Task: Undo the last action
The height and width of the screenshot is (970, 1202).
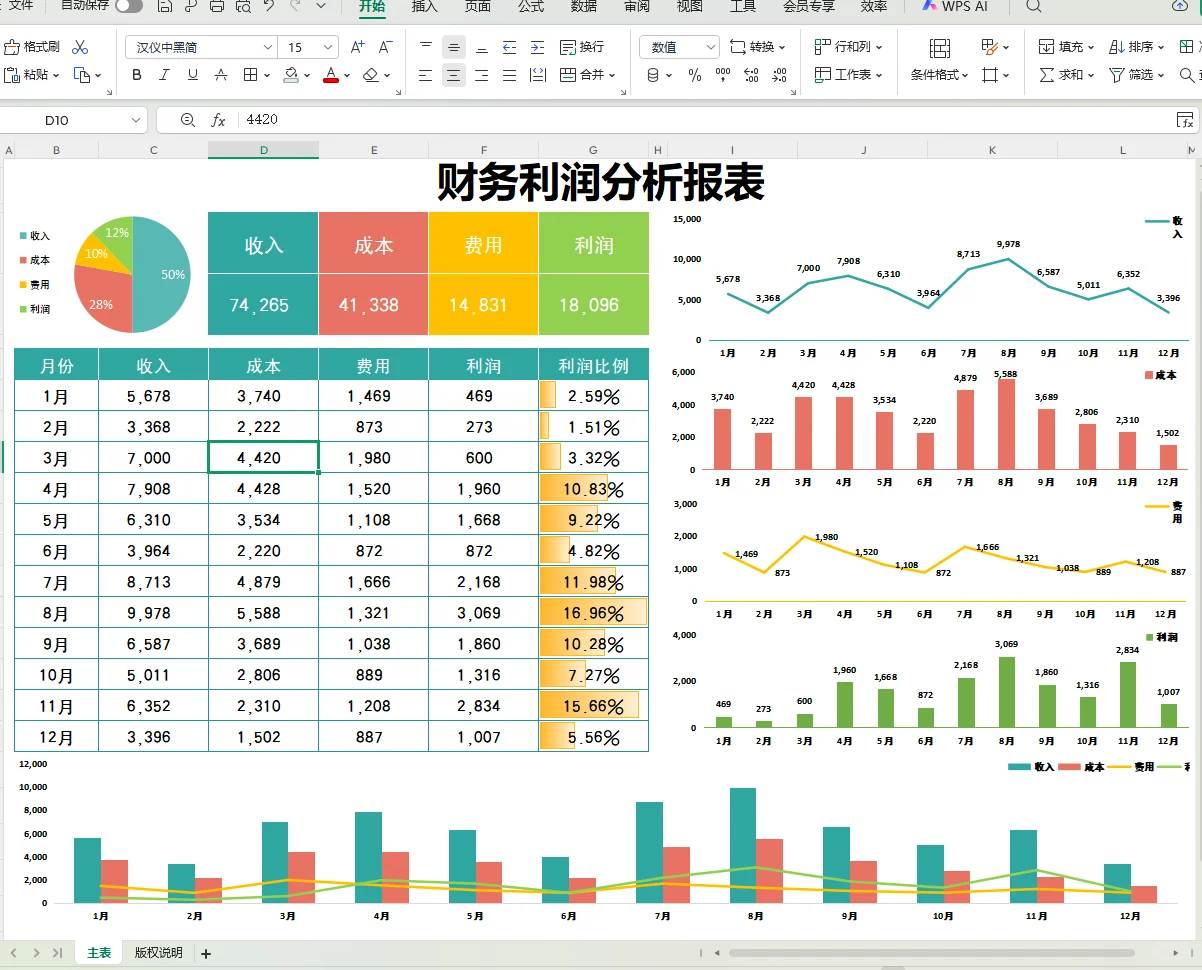Action: (268, 6)
